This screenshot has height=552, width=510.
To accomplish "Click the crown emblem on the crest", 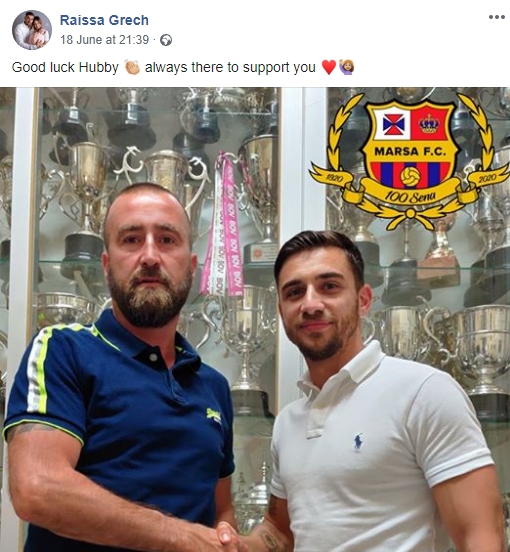I will (429, 123).
